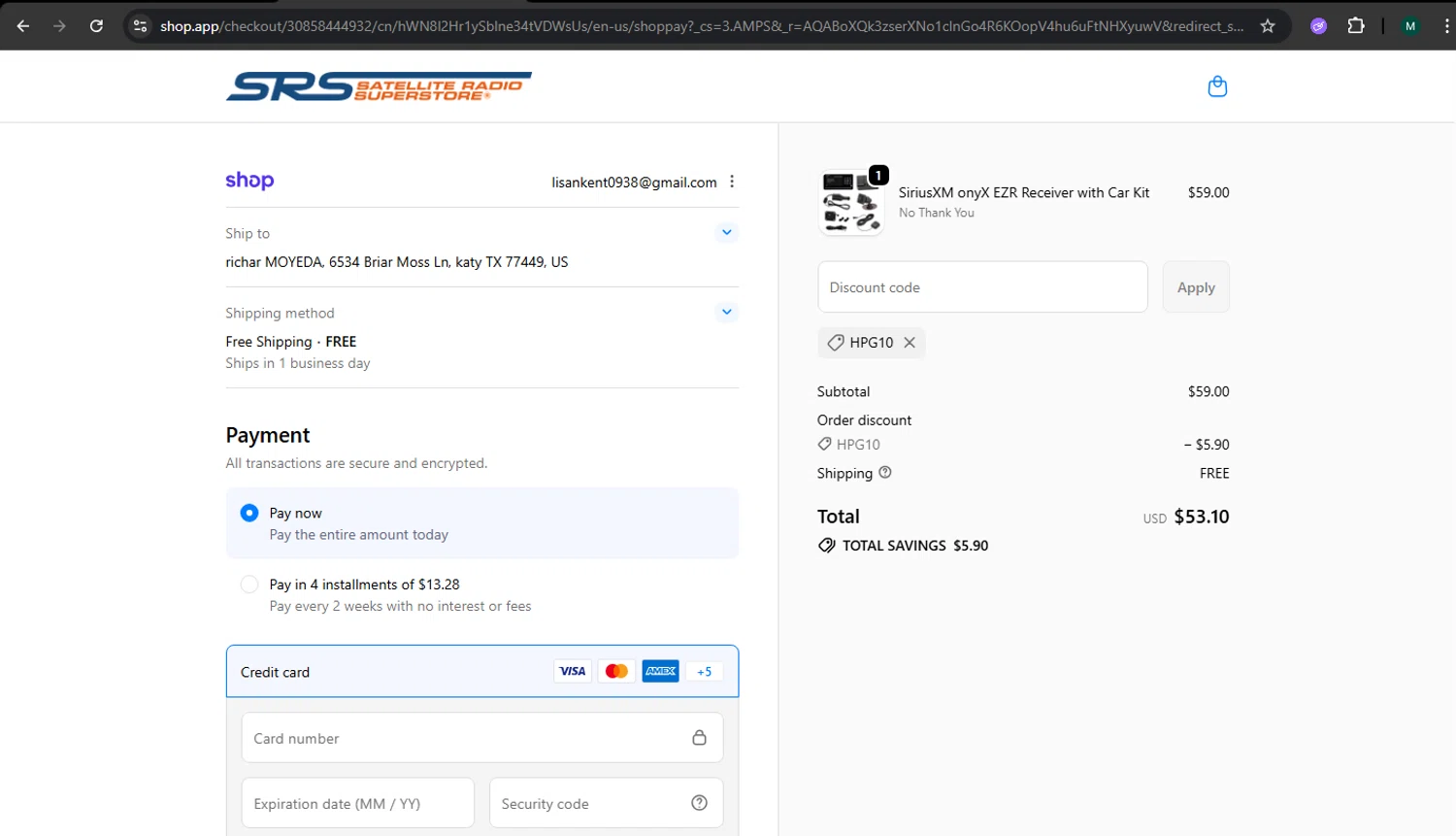Click the shipping address text
Image resolution: width=1456 pixels, height=836 pixels.
pos(397,262)
